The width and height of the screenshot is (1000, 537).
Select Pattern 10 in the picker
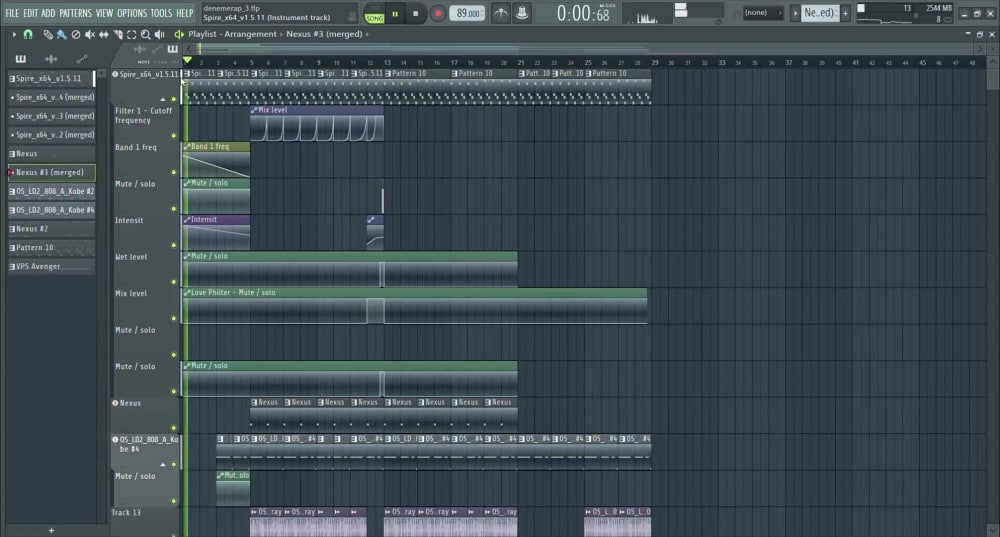[51, 247]
